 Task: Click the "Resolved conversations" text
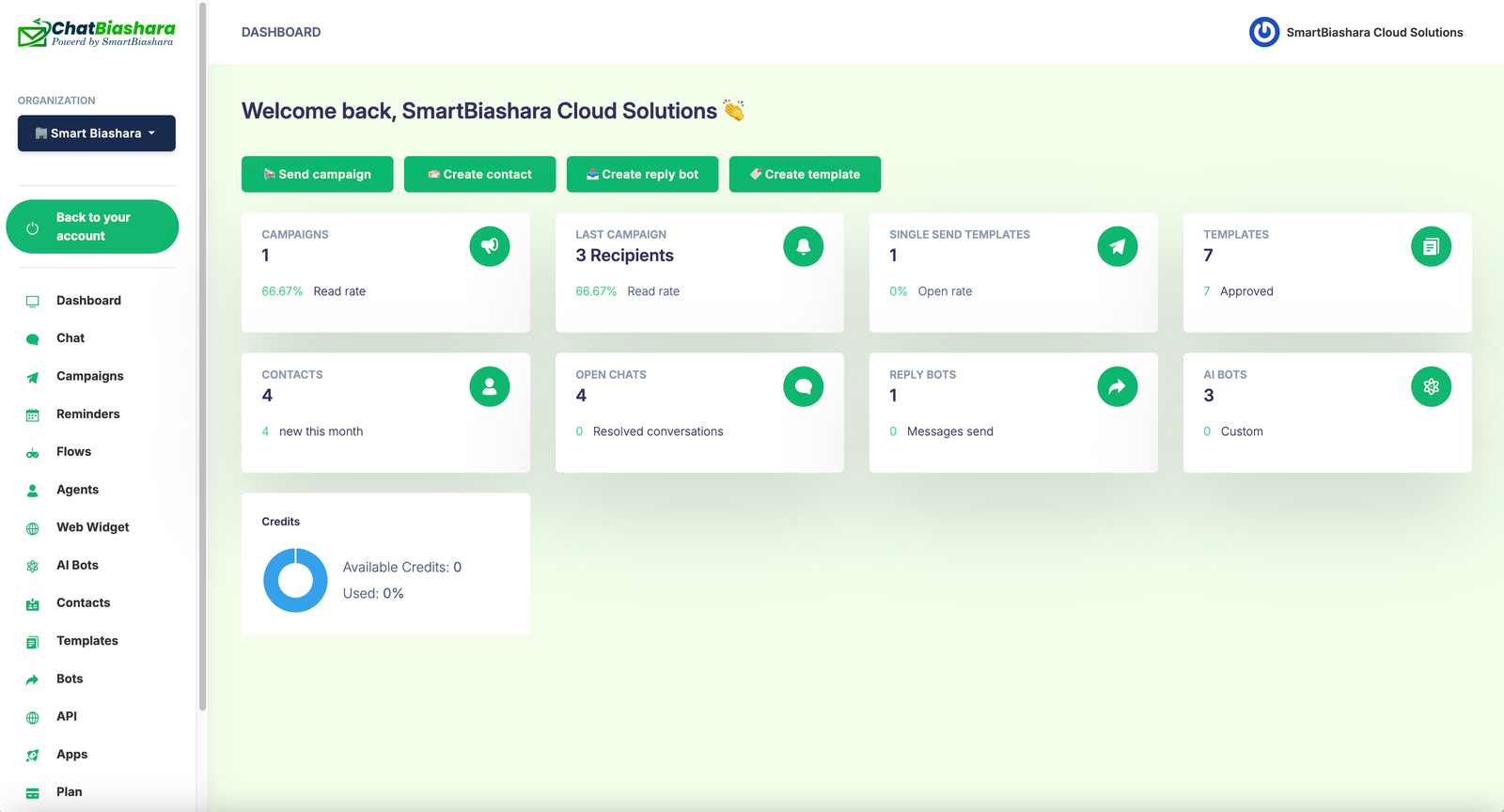(658, 431)
